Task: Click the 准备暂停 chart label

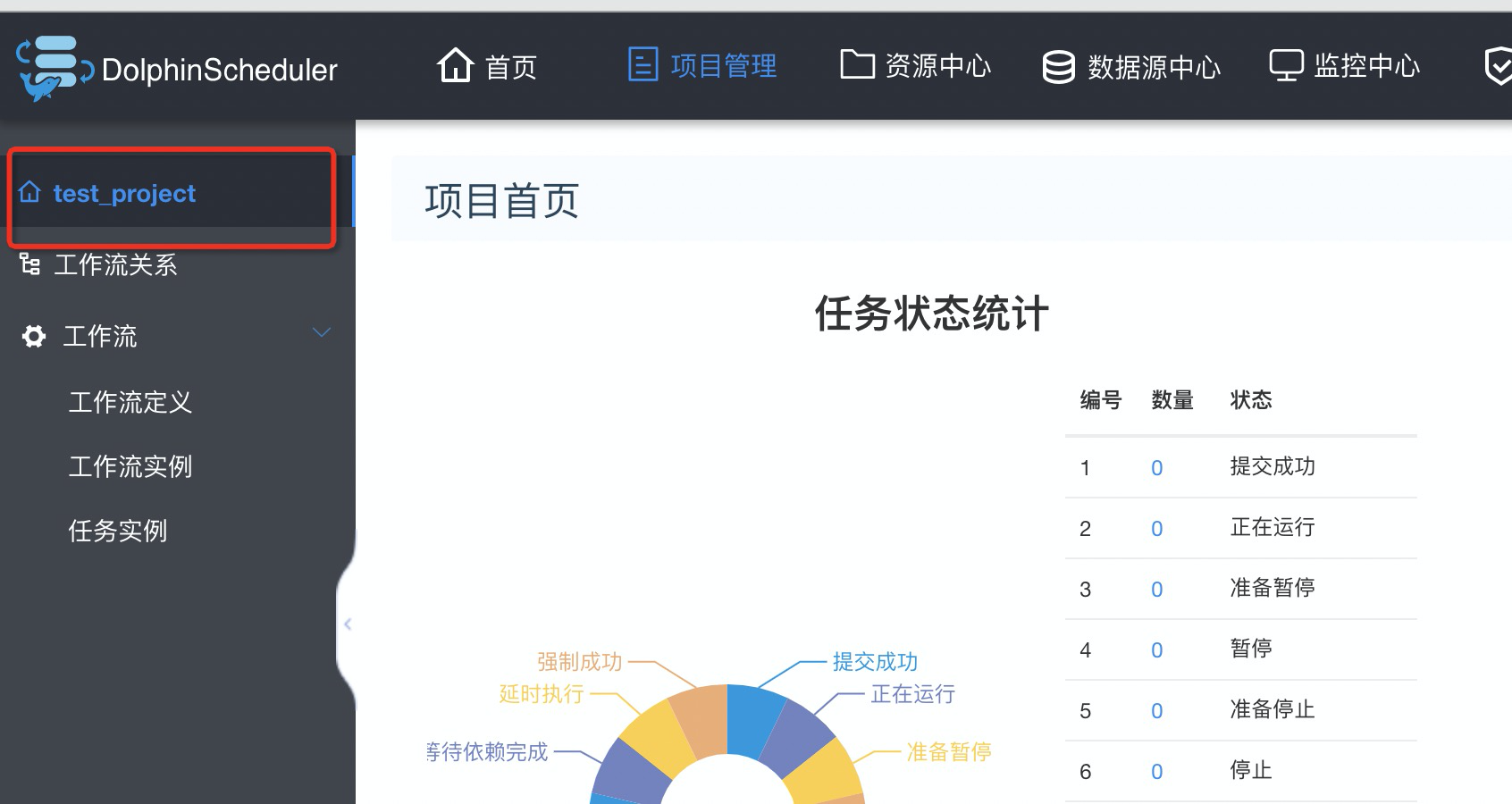Action: pyautogui.click(x=949, y=752)
